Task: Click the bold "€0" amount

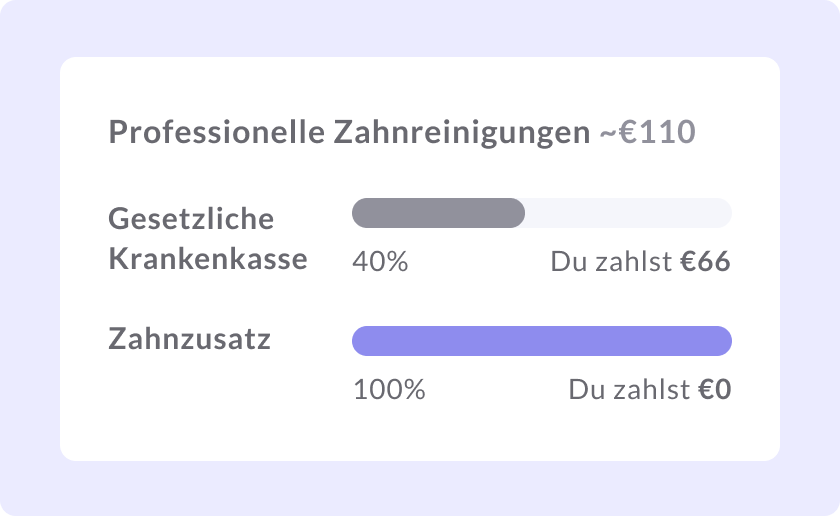Action: pyautogui.click(x=715, y=389)
